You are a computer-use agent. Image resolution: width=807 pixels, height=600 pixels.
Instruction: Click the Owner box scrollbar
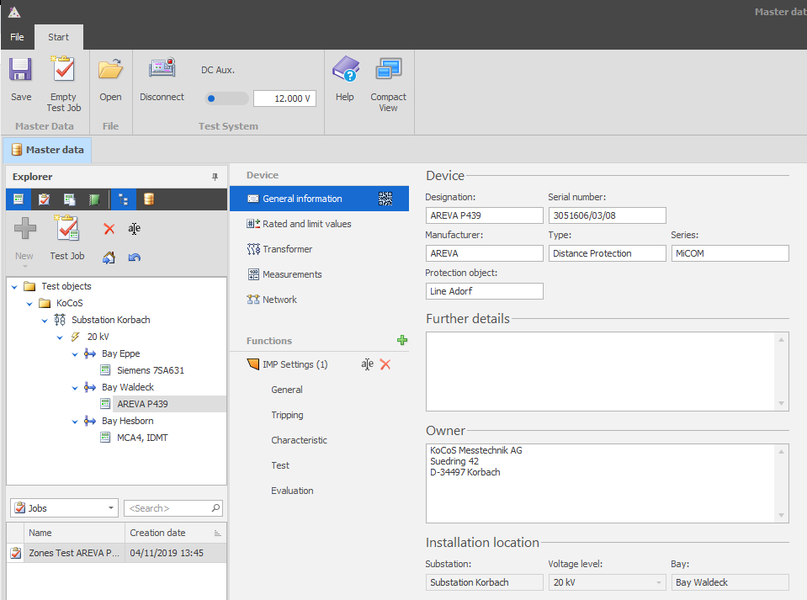(x=781, y=483)
